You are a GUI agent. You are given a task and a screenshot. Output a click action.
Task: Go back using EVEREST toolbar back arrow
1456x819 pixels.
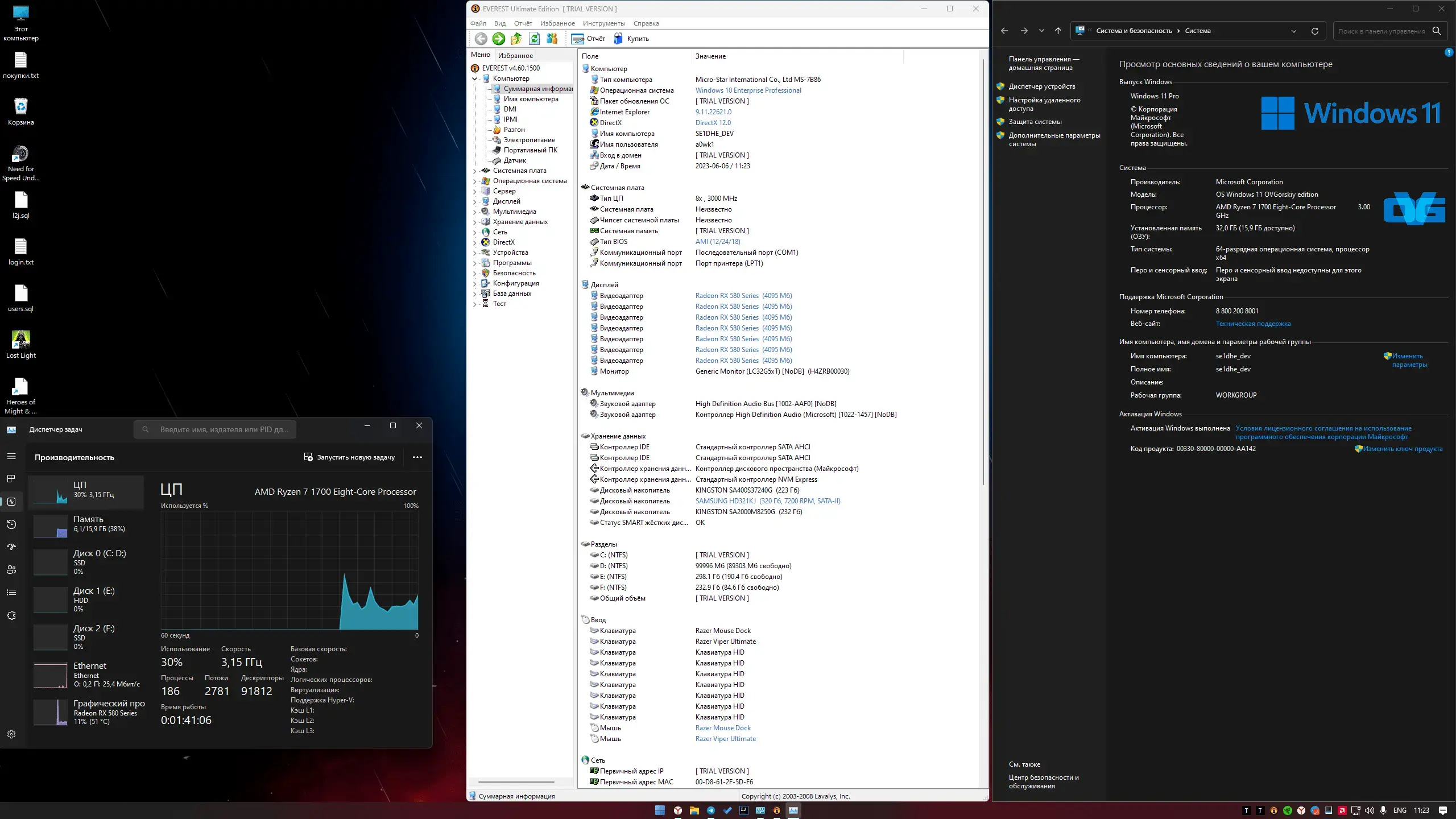pyautogui.click(x=481, y=39)
